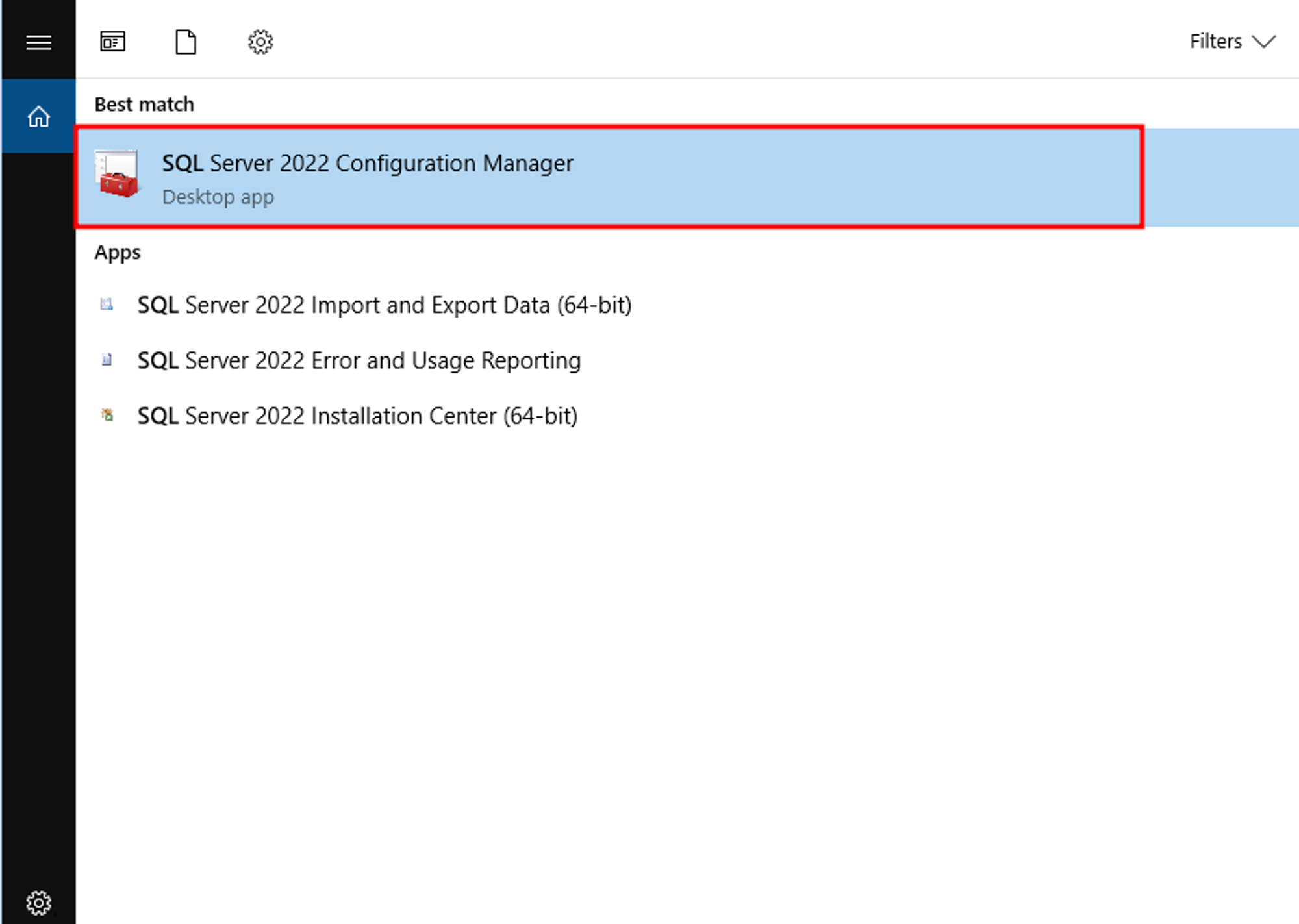Image resolution: width=1299 pixels, height=924 pixels.
Task: Filter results by Settings gear icon
Action: pos(260,42)
